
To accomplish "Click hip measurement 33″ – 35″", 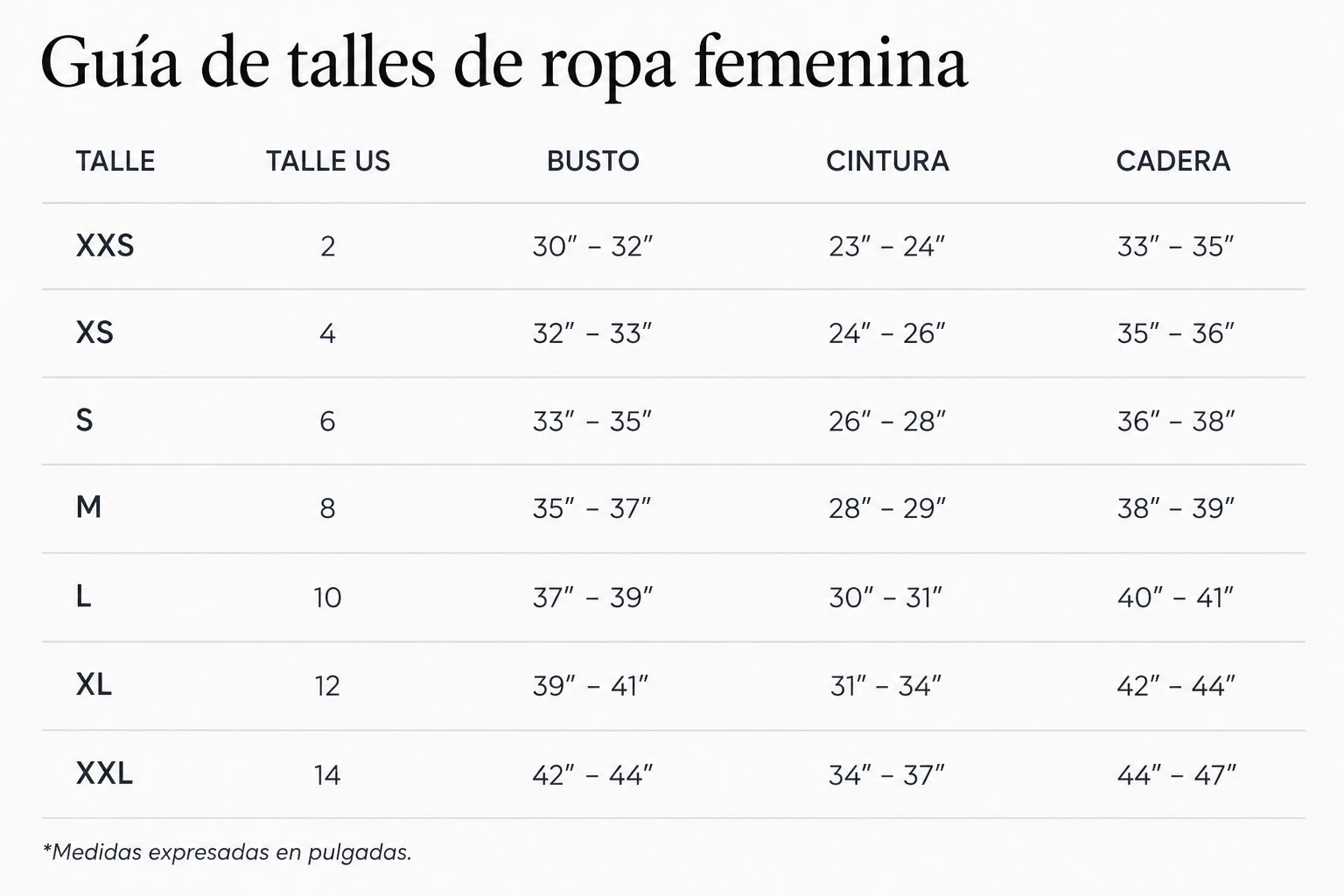I will [1175, 247].
